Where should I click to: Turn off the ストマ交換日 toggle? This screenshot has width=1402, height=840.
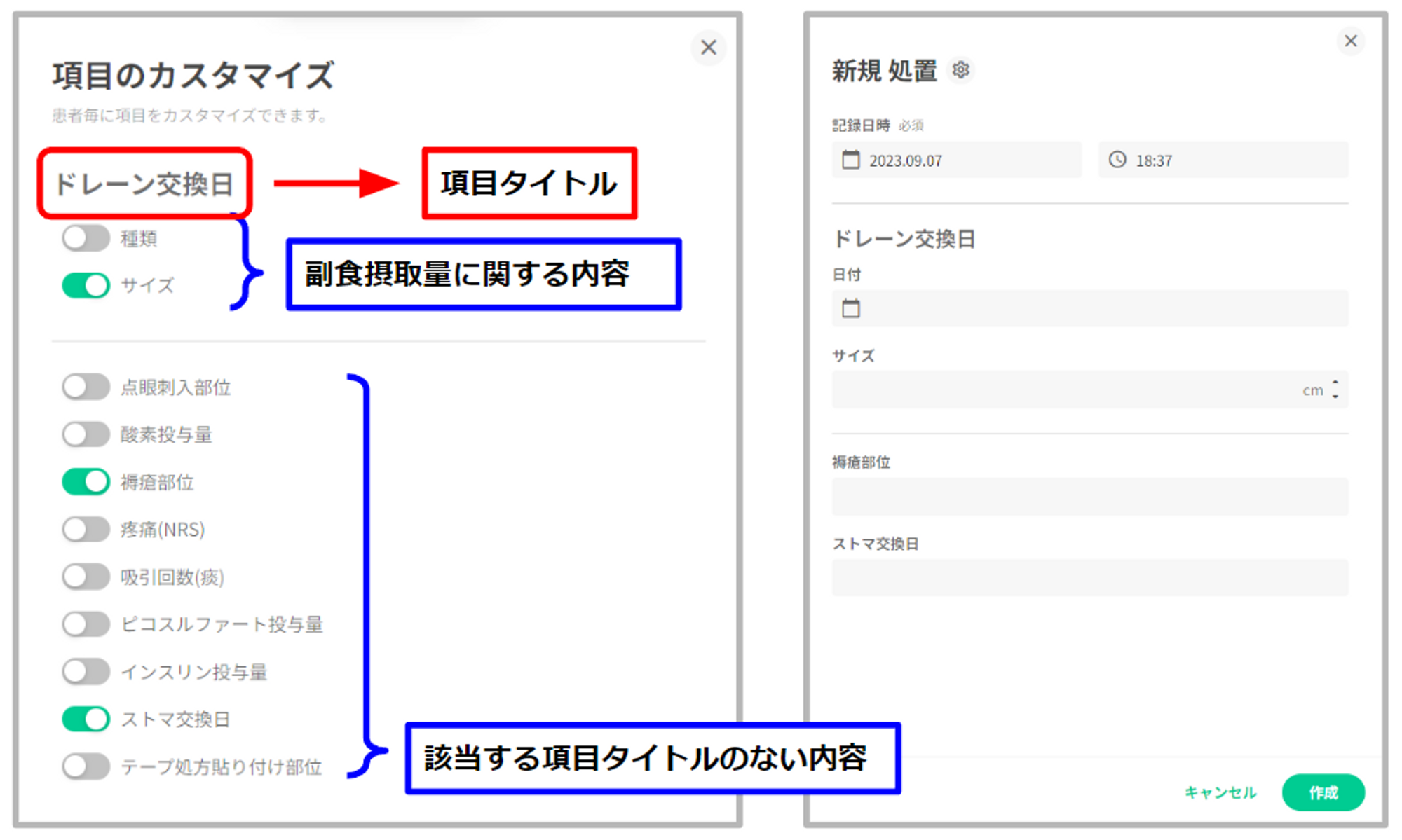pyautogui.click(x=86, y=719)
